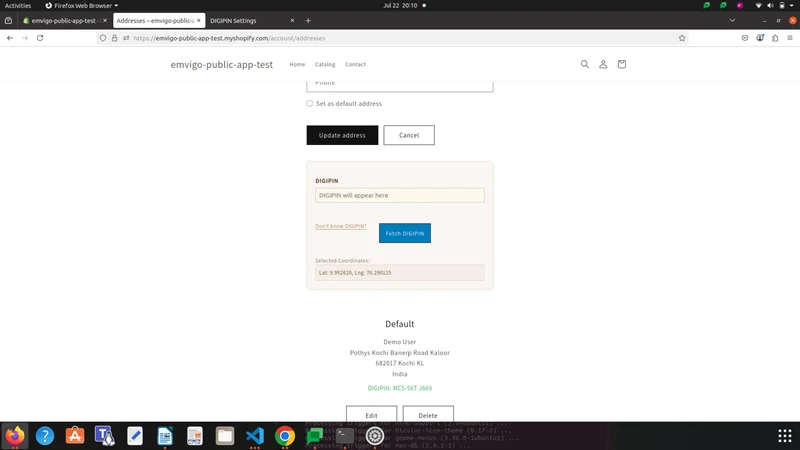Click Delete on the default address

(x=428, y=415)
